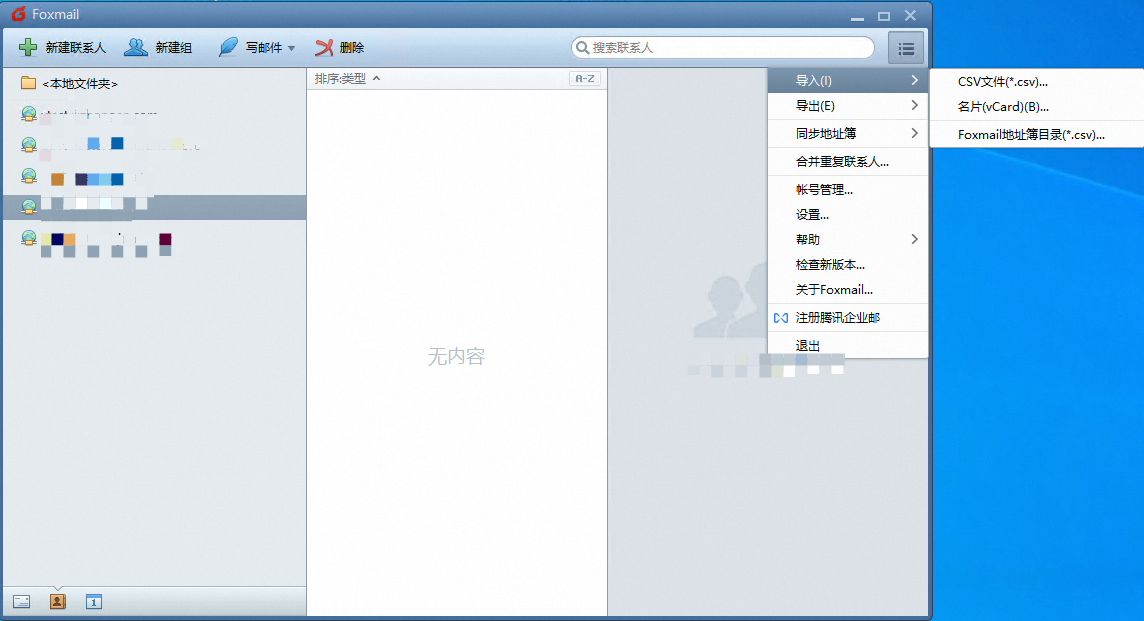Click the 删除 button label

point(352,47)
